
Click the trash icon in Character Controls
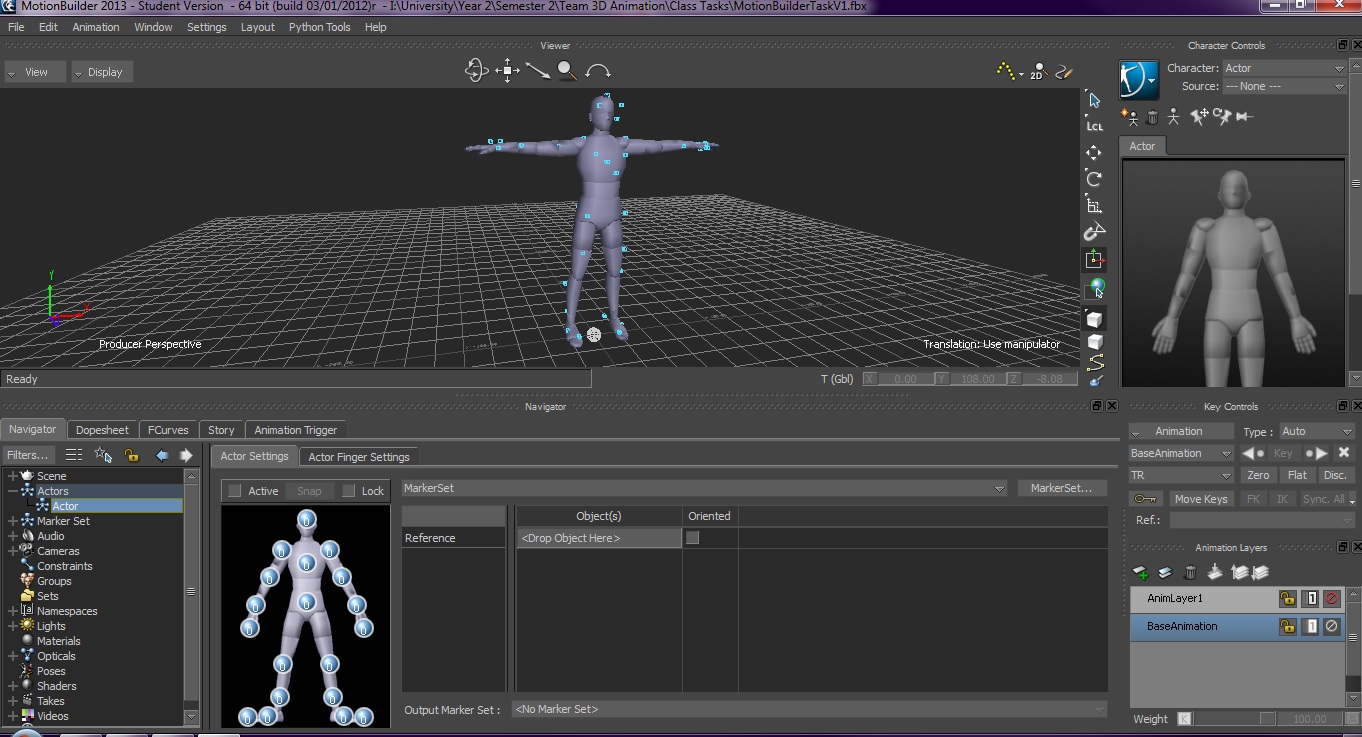(1152, 117)
